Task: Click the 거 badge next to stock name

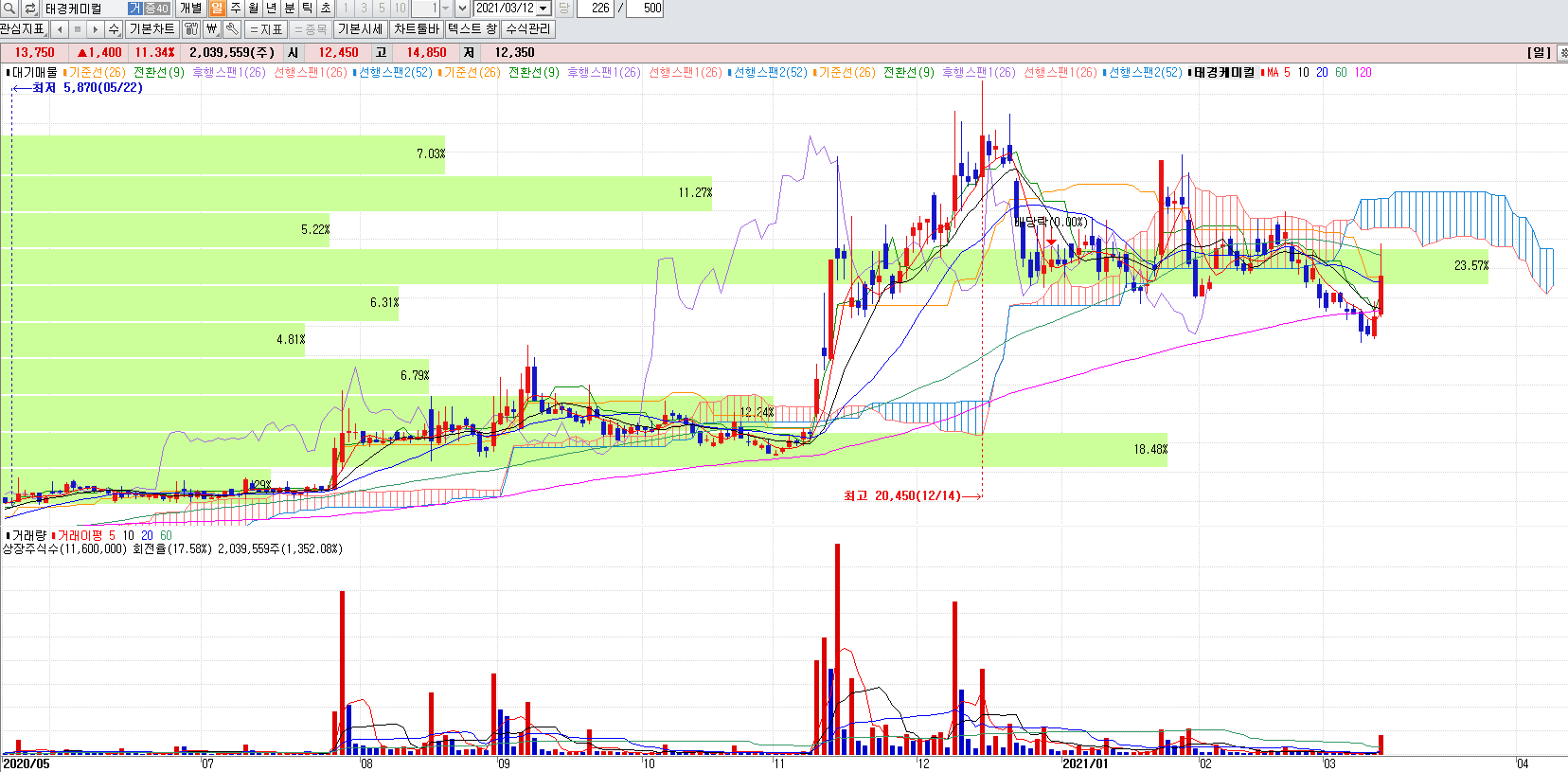Action: [134, 8]
